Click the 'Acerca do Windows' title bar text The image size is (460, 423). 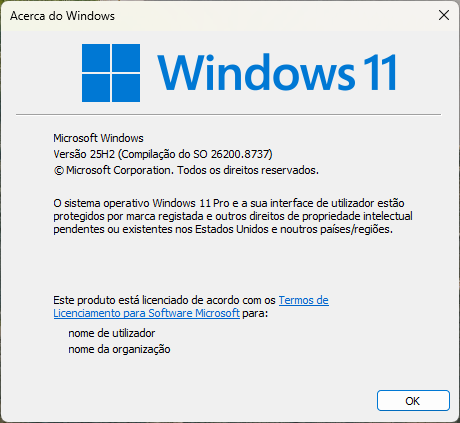62,16
